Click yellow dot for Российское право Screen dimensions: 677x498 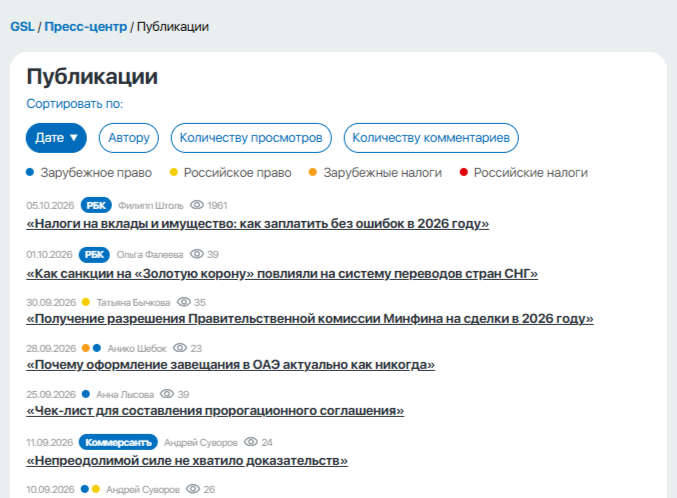[174, 172]
